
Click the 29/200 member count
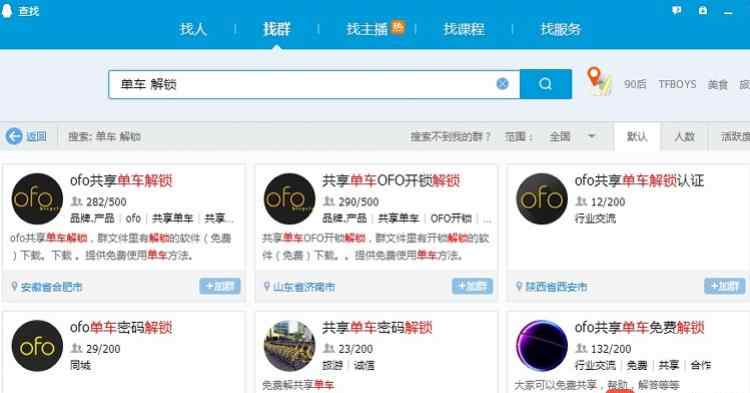[x=103, y=349]
